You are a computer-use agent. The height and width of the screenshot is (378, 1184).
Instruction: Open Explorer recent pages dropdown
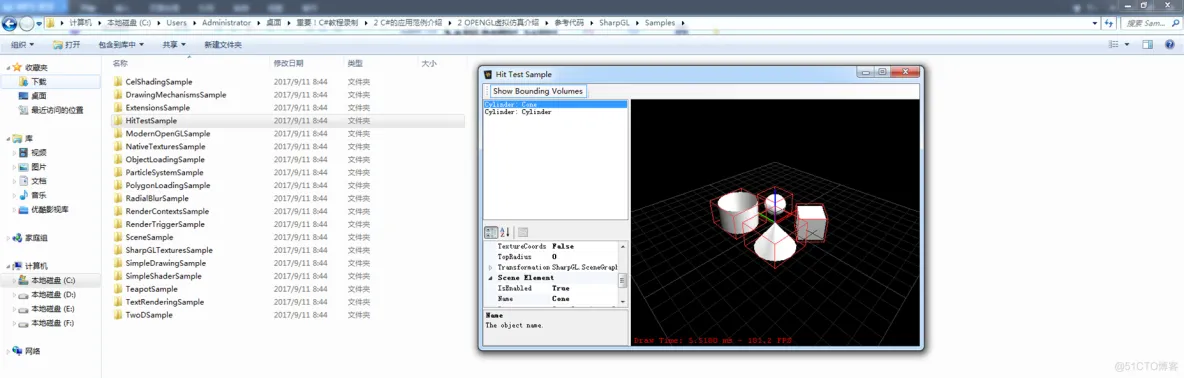tap(40, 23)
